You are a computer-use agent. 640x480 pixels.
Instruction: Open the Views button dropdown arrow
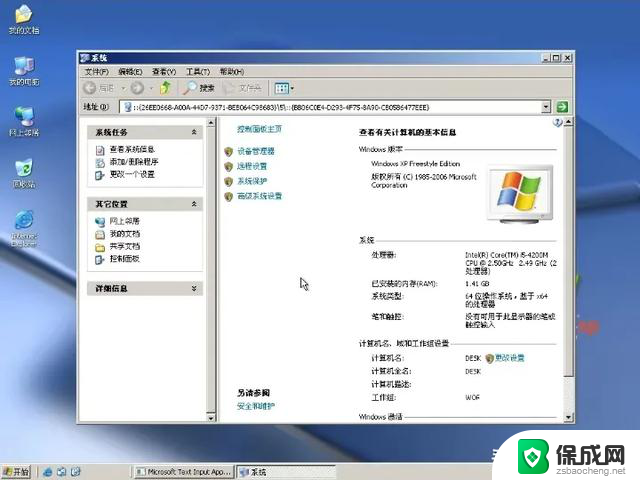pos(292,88)
